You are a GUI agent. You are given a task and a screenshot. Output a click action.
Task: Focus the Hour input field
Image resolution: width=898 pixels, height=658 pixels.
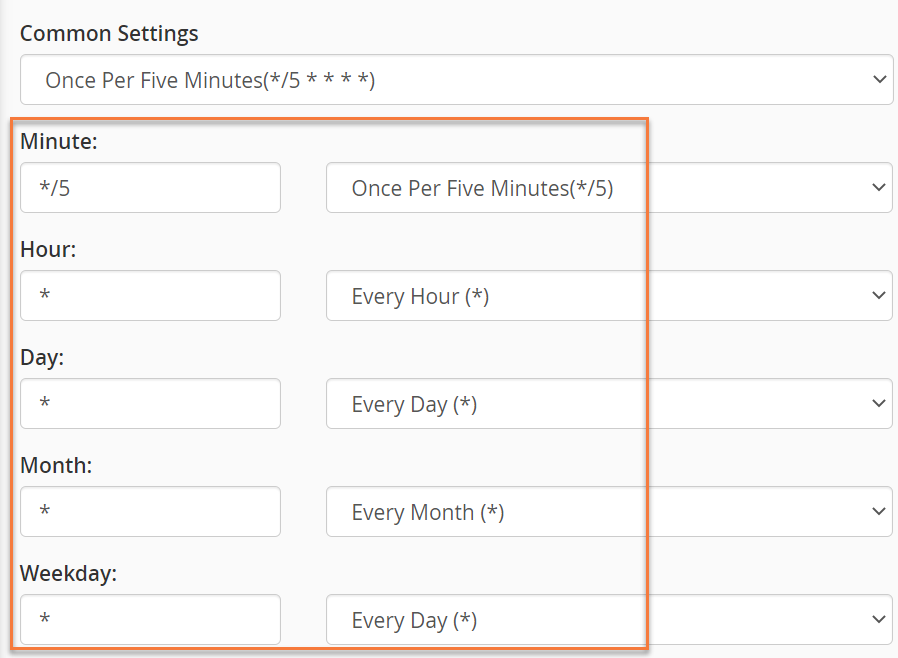pyautogui.click(x=150, y=296)
